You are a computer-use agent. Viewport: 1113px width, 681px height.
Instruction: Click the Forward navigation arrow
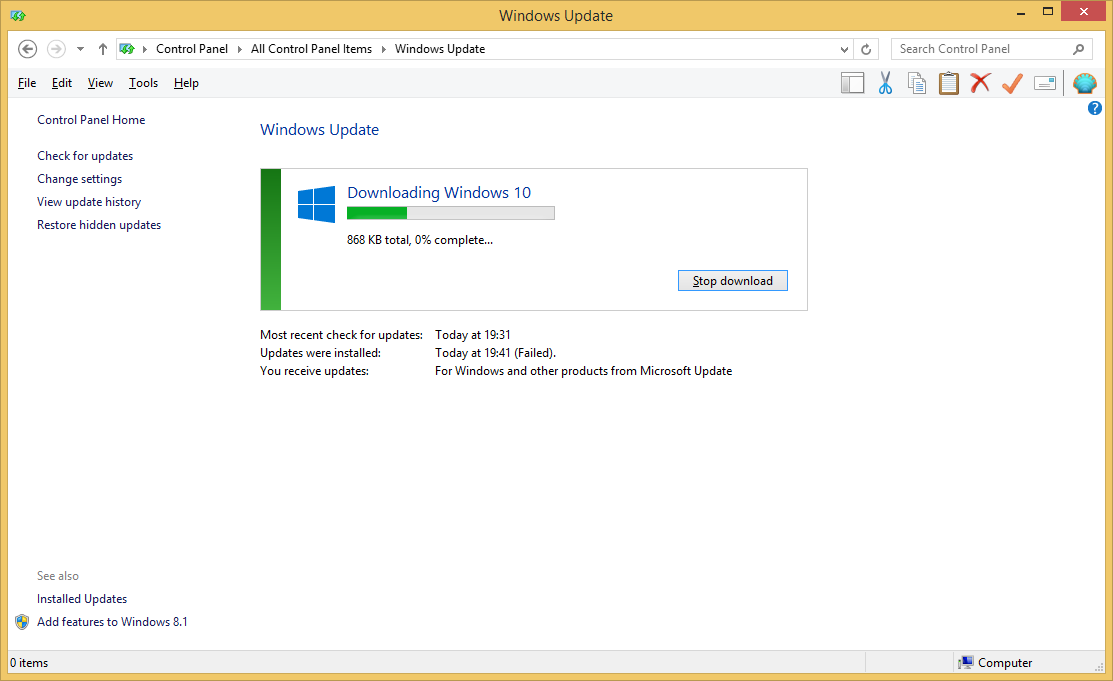point(56,49)
